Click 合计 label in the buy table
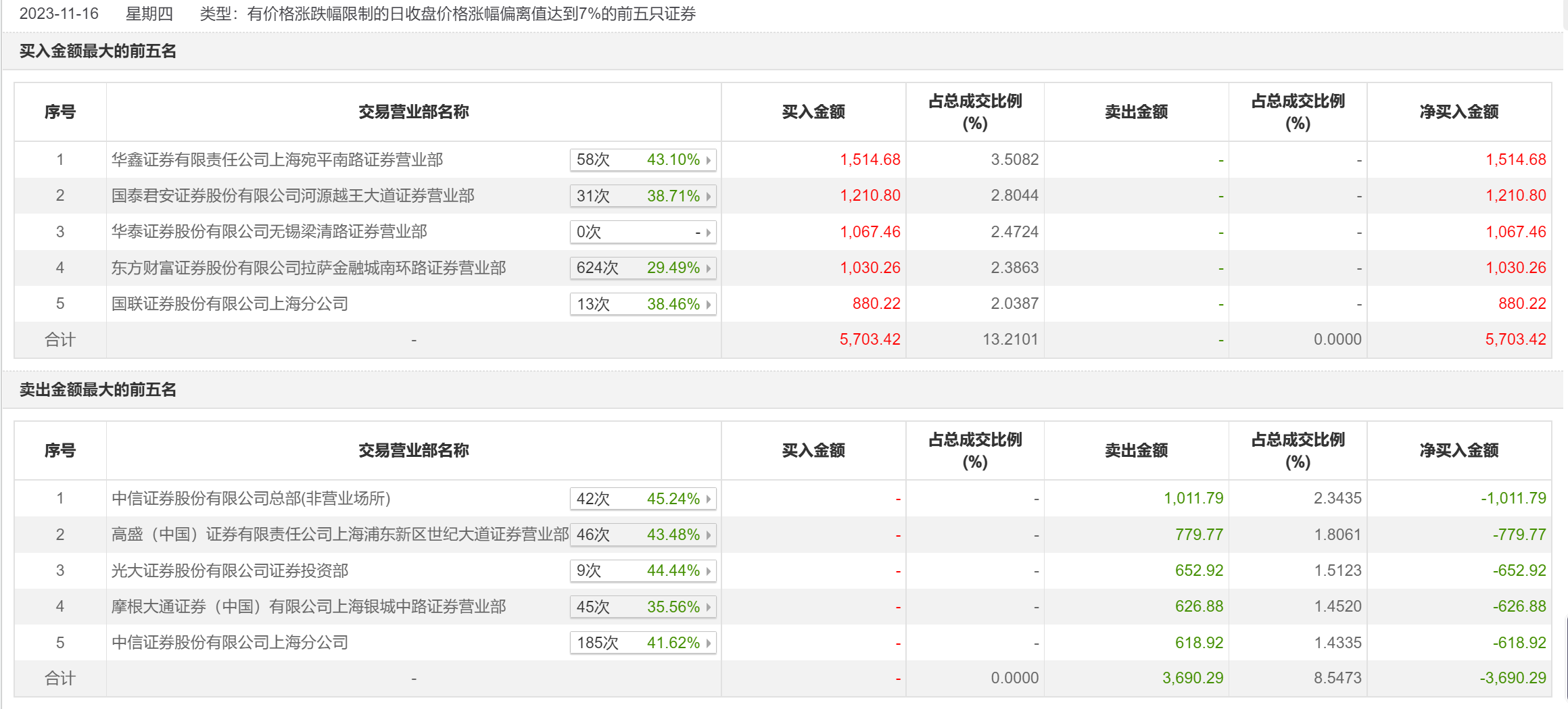Image resolution: width=1568 pixels, height=709 pixels. pos(60,340)
